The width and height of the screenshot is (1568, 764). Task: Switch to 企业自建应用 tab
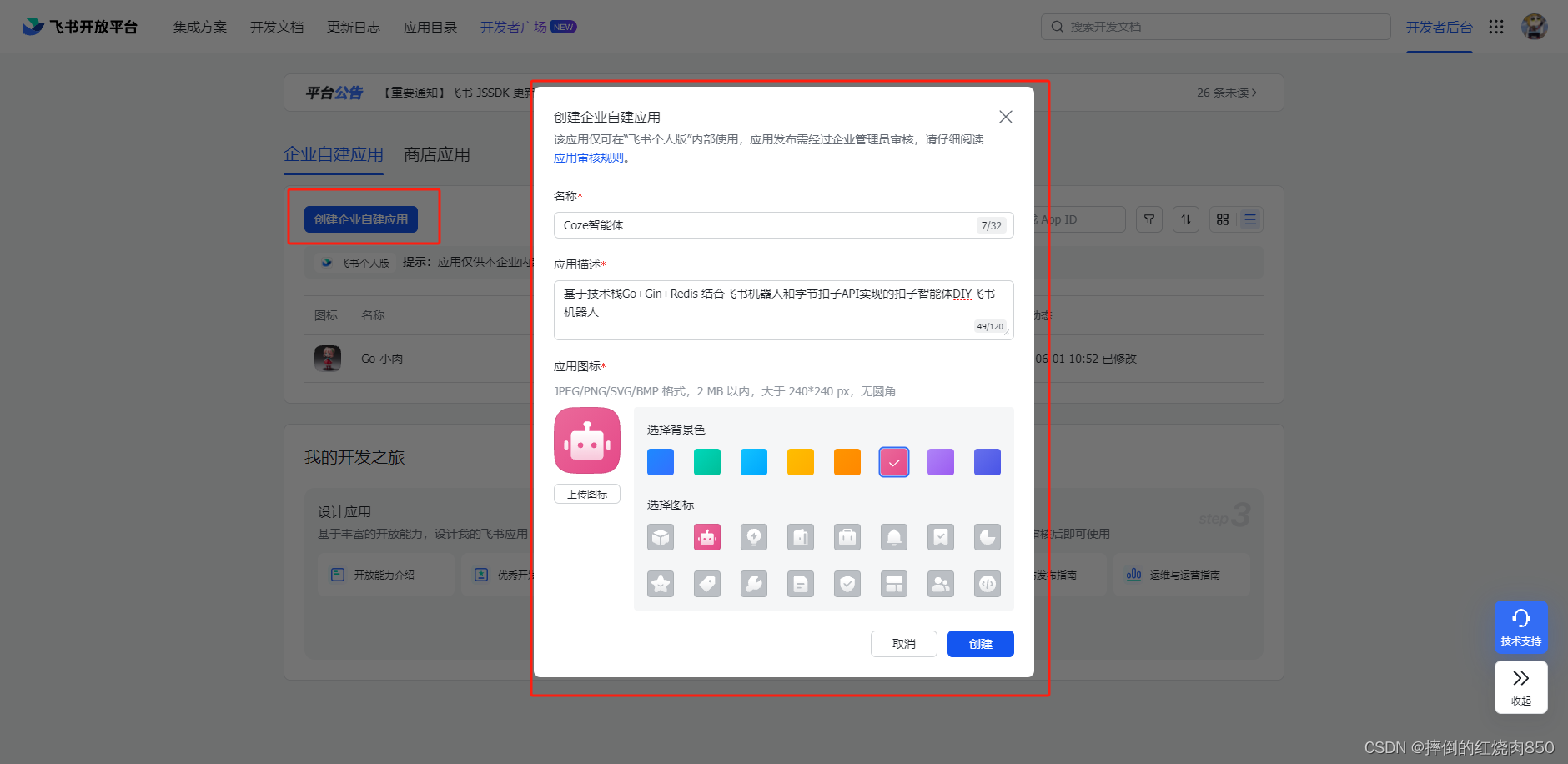pos(334,154)
